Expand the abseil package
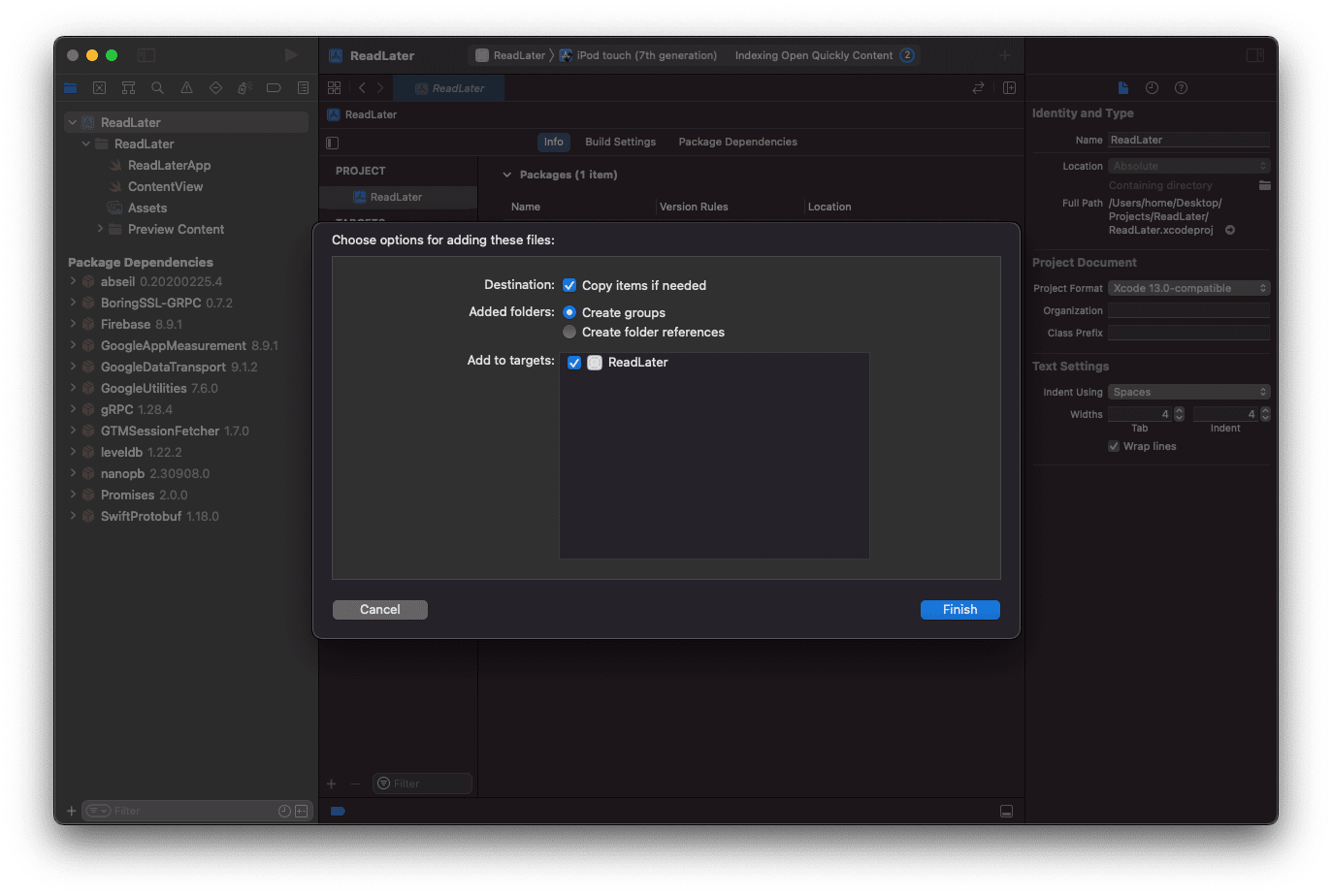This screenshot has width=1332, height=896. click(73, 281)
